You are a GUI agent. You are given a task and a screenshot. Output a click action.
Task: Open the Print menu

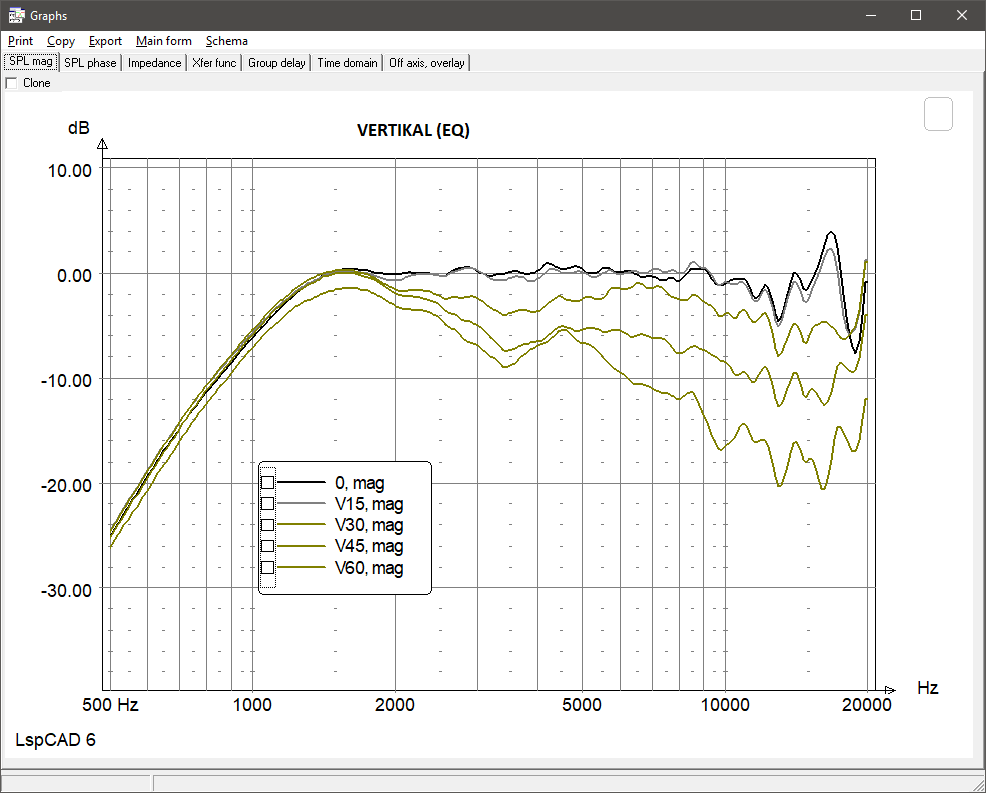click(20, 41)
